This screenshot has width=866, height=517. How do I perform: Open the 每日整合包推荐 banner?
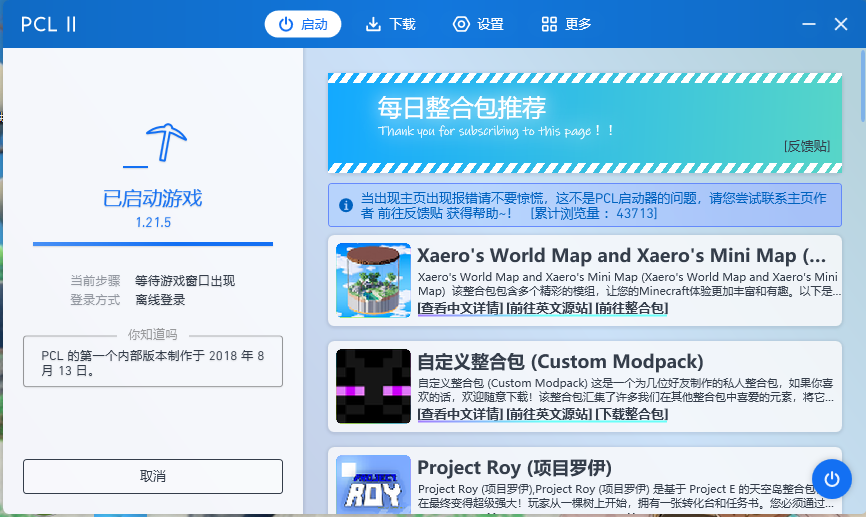click(x=585, y=123)
